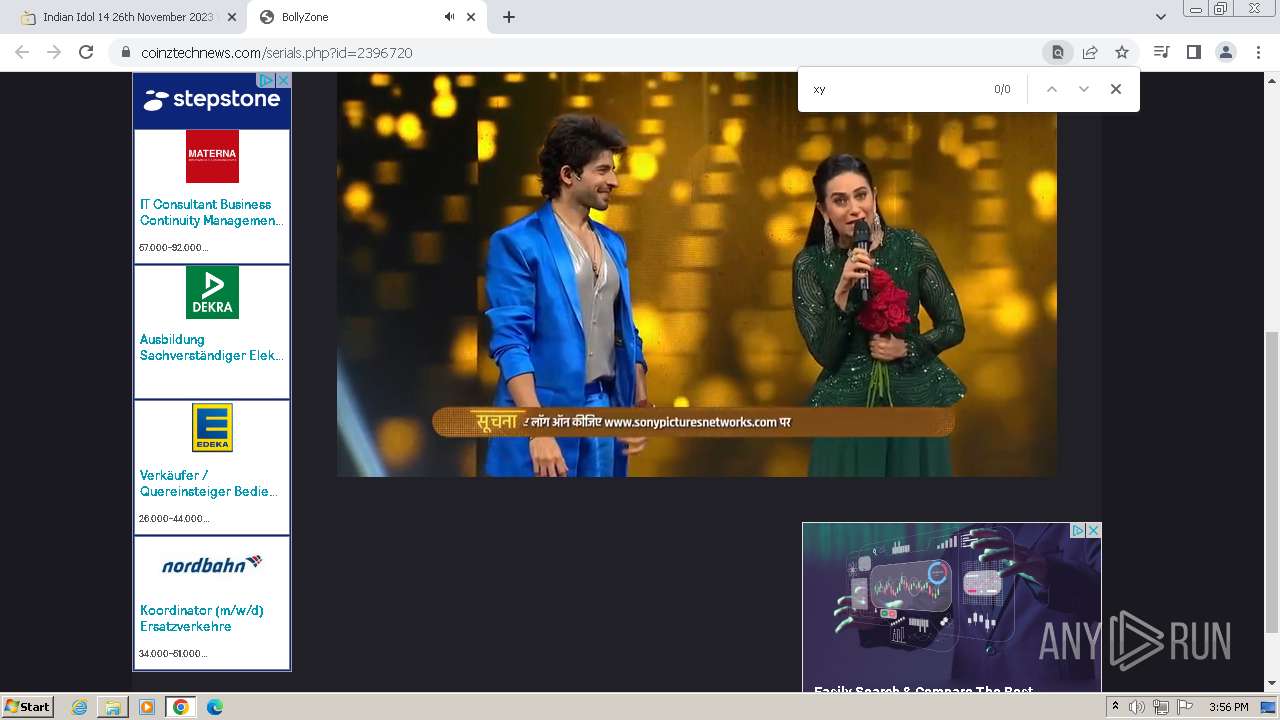Toggle the browser side panel
The width and height of the screenshot is (1280, 720).
(1193, 52)
